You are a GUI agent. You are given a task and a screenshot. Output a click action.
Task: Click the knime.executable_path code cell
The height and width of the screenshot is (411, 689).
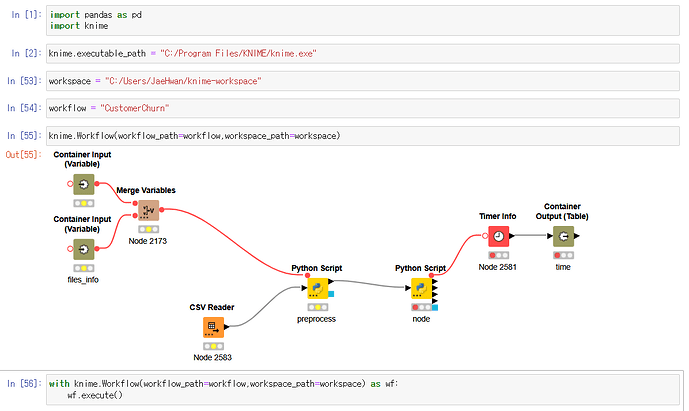tap(363, 54)
